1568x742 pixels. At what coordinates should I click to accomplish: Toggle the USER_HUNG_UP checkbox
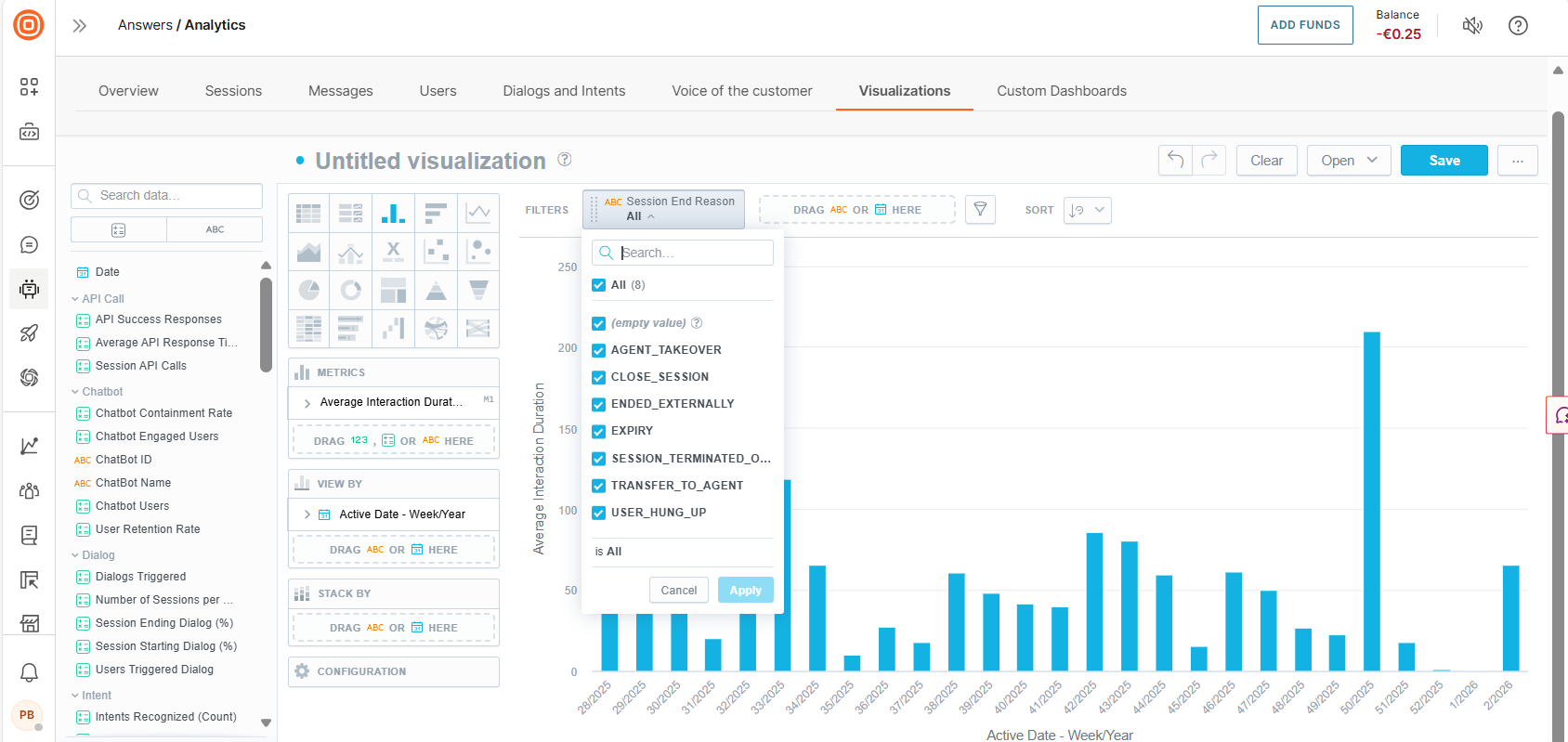[x=599, y=513]
